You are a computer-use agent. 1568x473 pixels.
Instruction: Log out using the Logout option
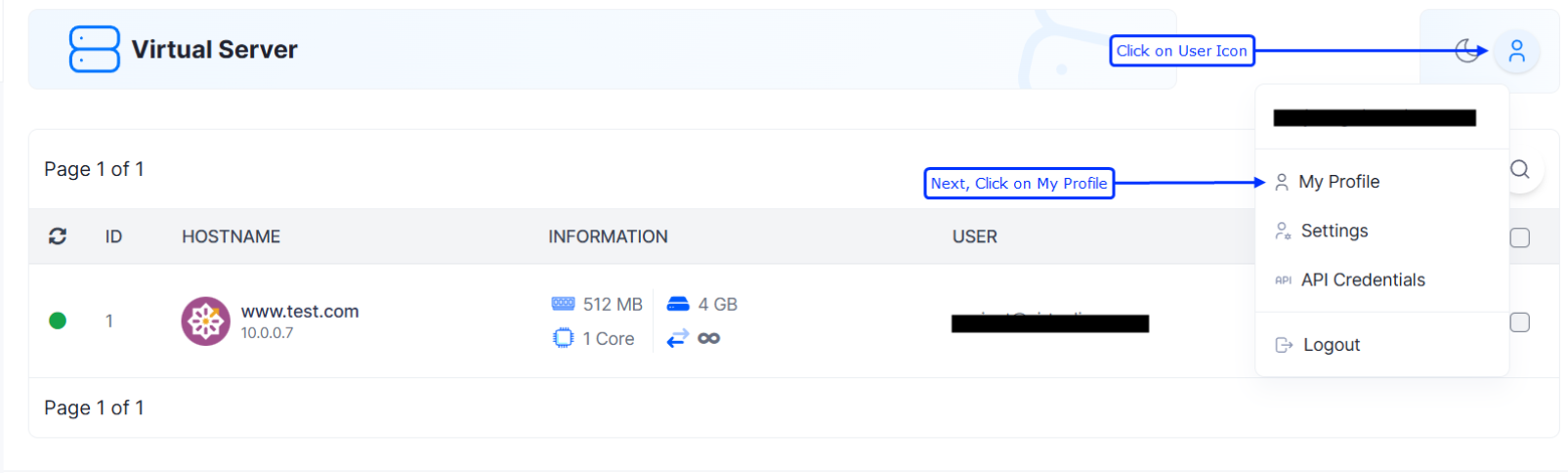pos(1331,345)
